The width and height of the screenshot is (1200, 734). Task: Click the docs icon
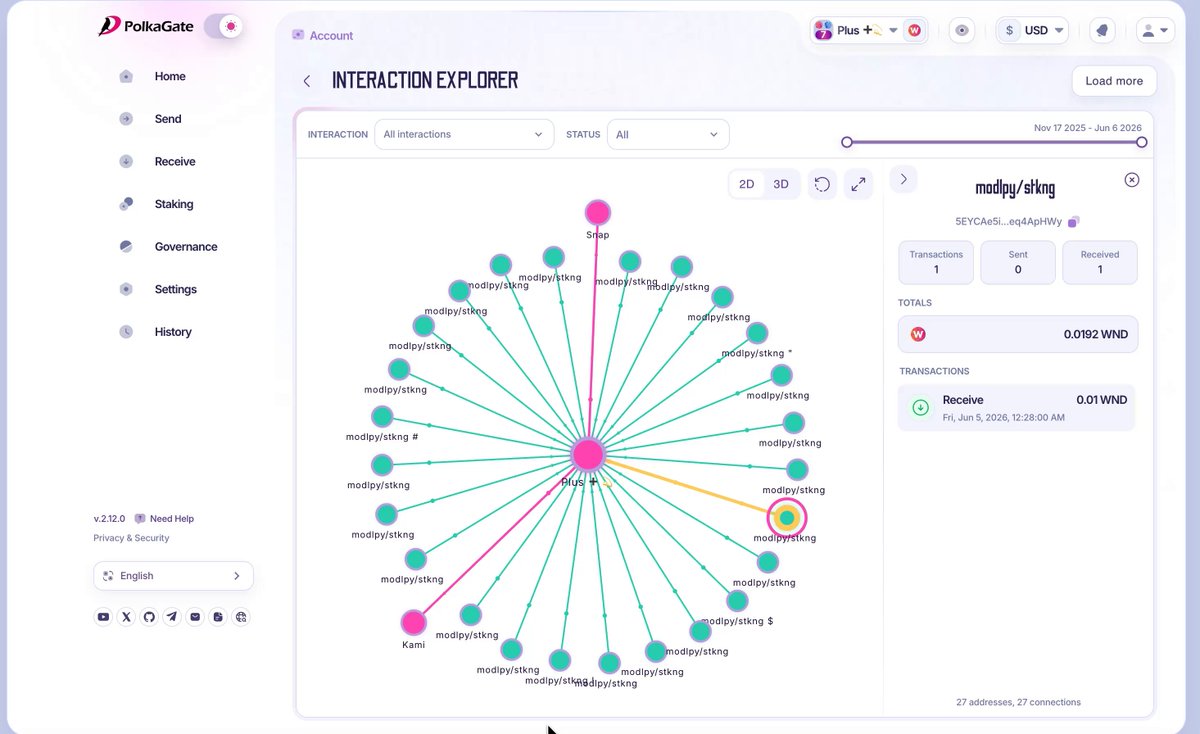point(218,617)
